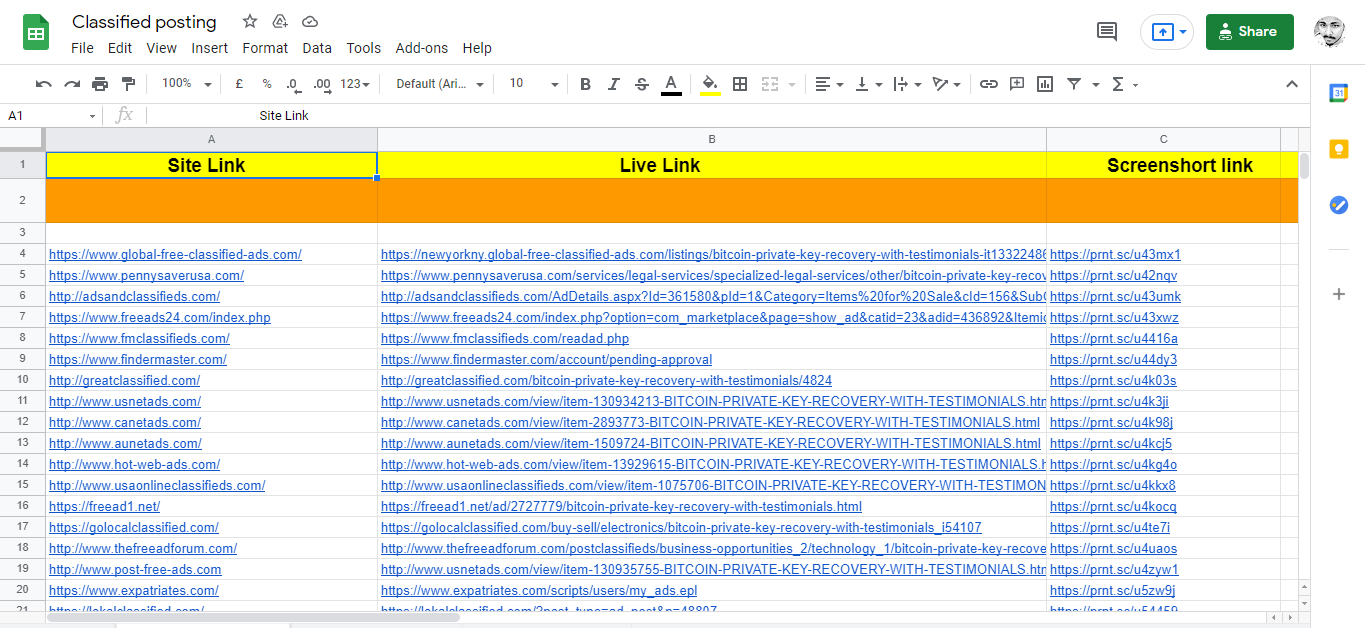Insert a comment
Viewport: 1365px width, 628px height.
(1017, 84)
